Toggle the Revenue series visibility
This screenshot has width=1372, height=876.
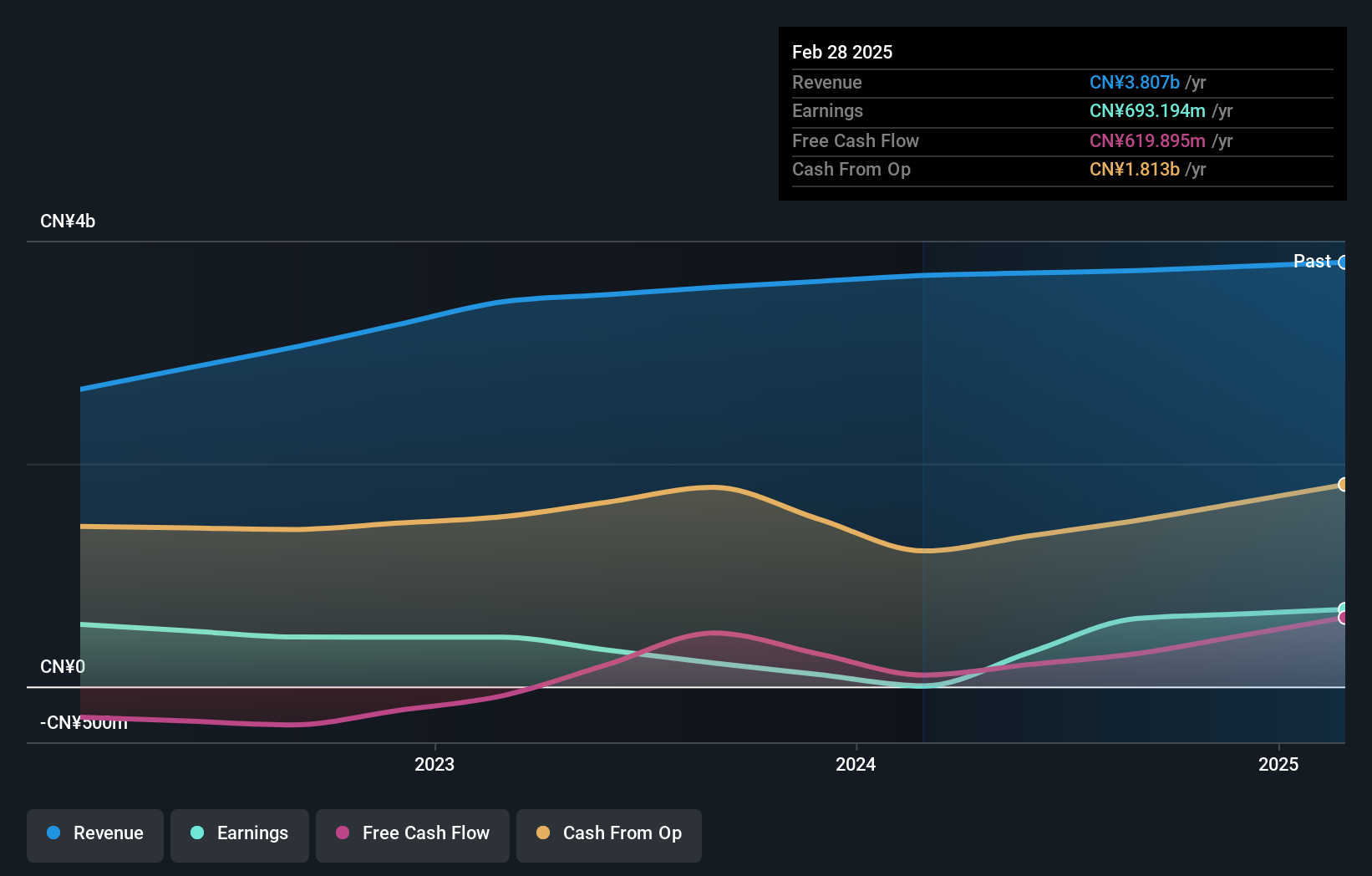(x=94, y=833)
